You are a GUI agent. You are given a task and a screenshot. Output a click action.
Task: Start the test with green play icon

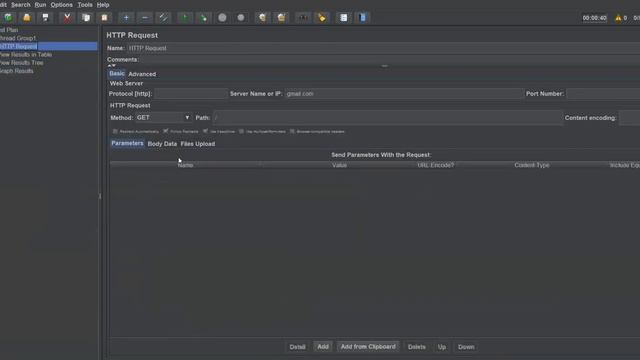185,18
